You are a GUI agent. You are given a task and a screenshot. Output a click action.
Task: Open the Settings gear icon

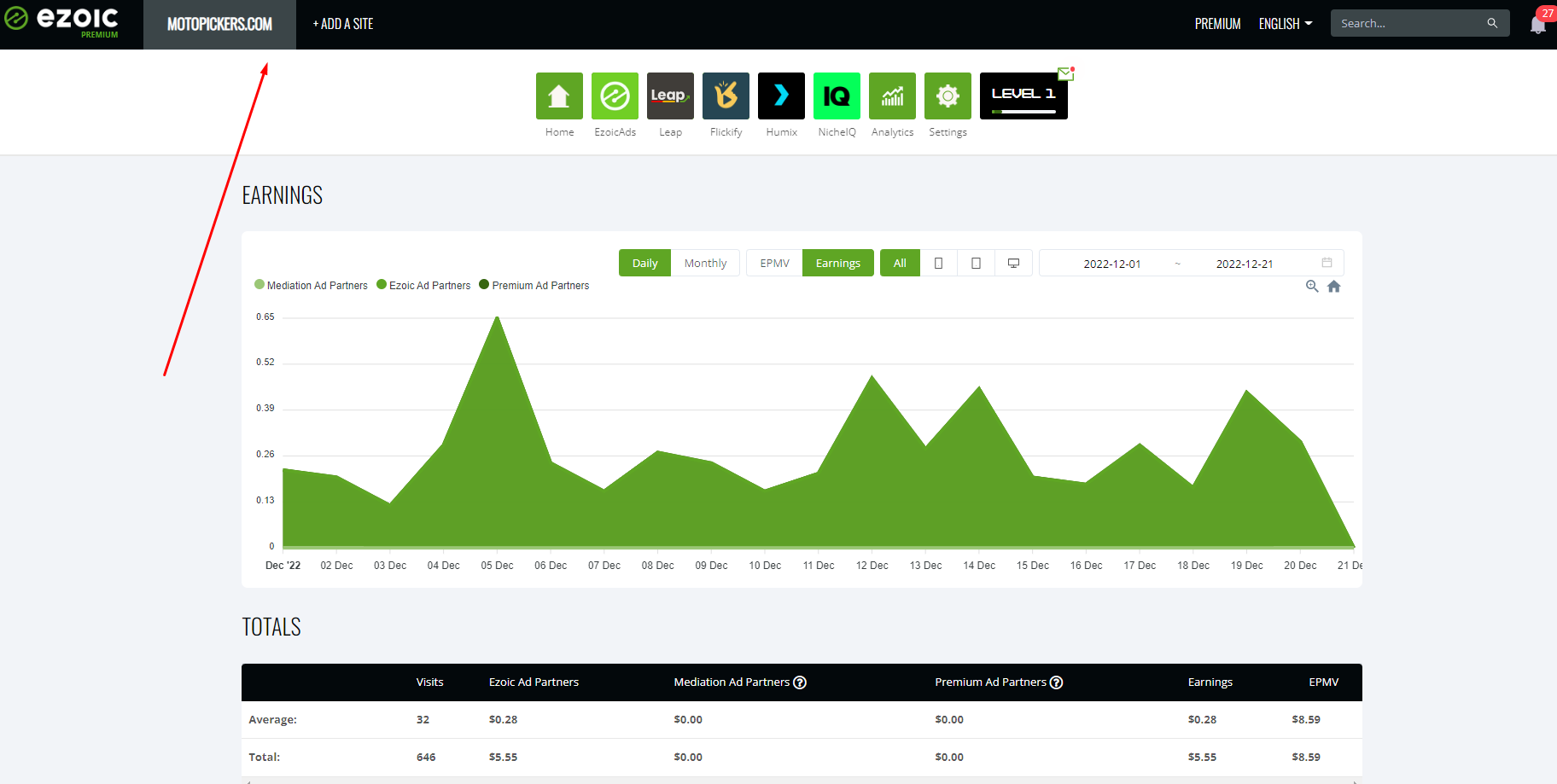click(x=948, y=96)
